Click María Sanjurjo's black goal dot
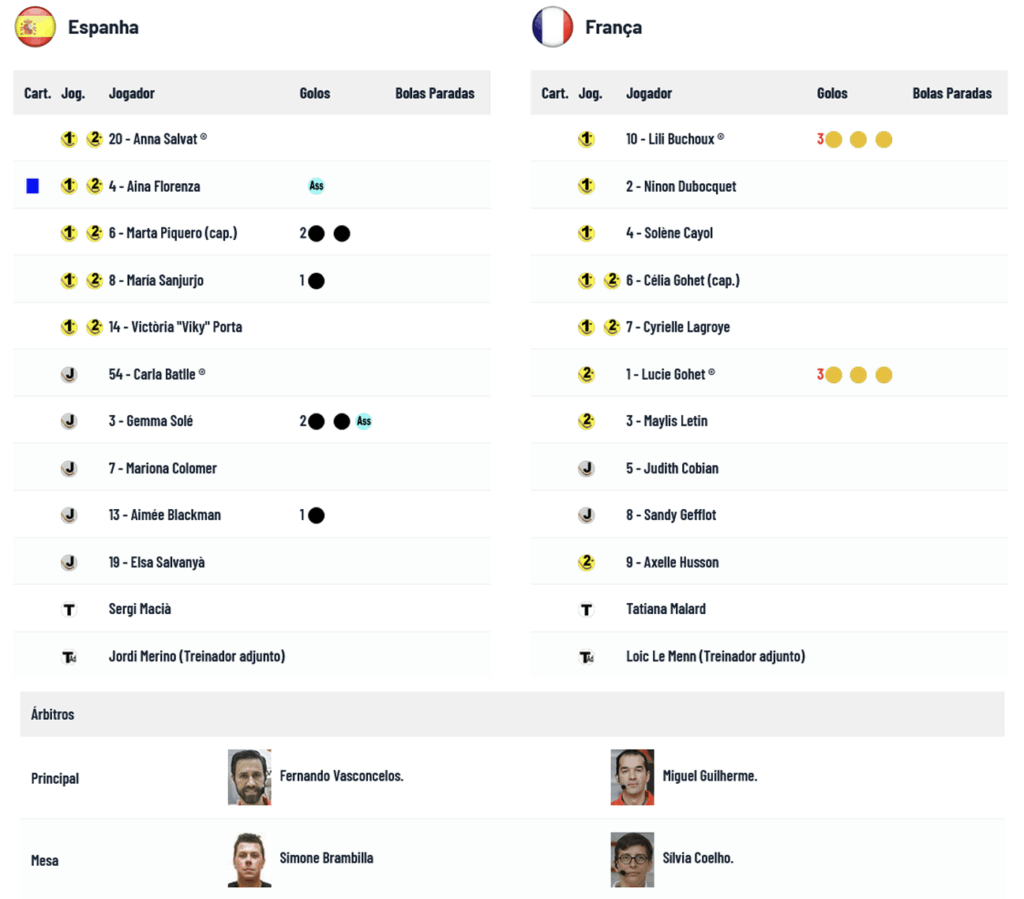1024x899 pixels. tap(316, 281)
